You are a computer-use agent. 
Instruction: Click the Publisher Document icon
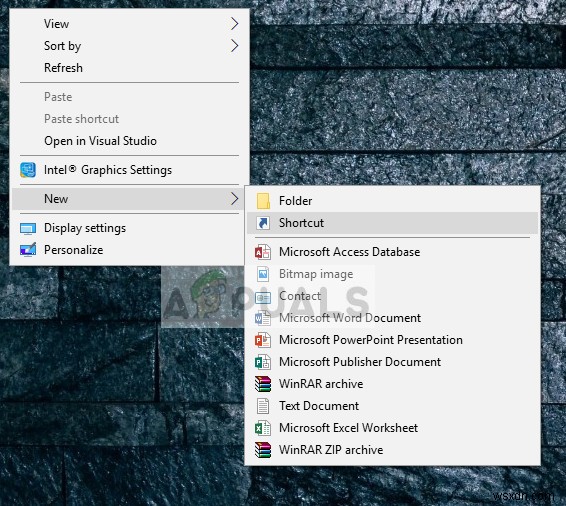click(263, 362)
